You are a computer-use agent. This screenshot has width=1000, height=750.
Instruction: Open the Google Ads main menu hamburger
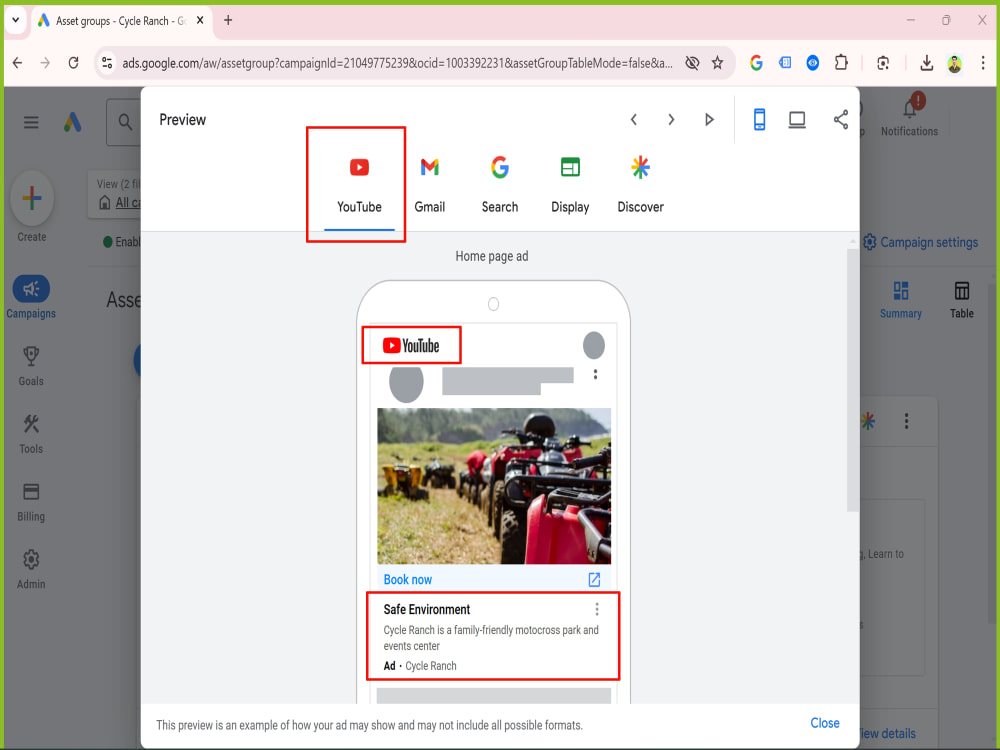click(x=31, y=122)
